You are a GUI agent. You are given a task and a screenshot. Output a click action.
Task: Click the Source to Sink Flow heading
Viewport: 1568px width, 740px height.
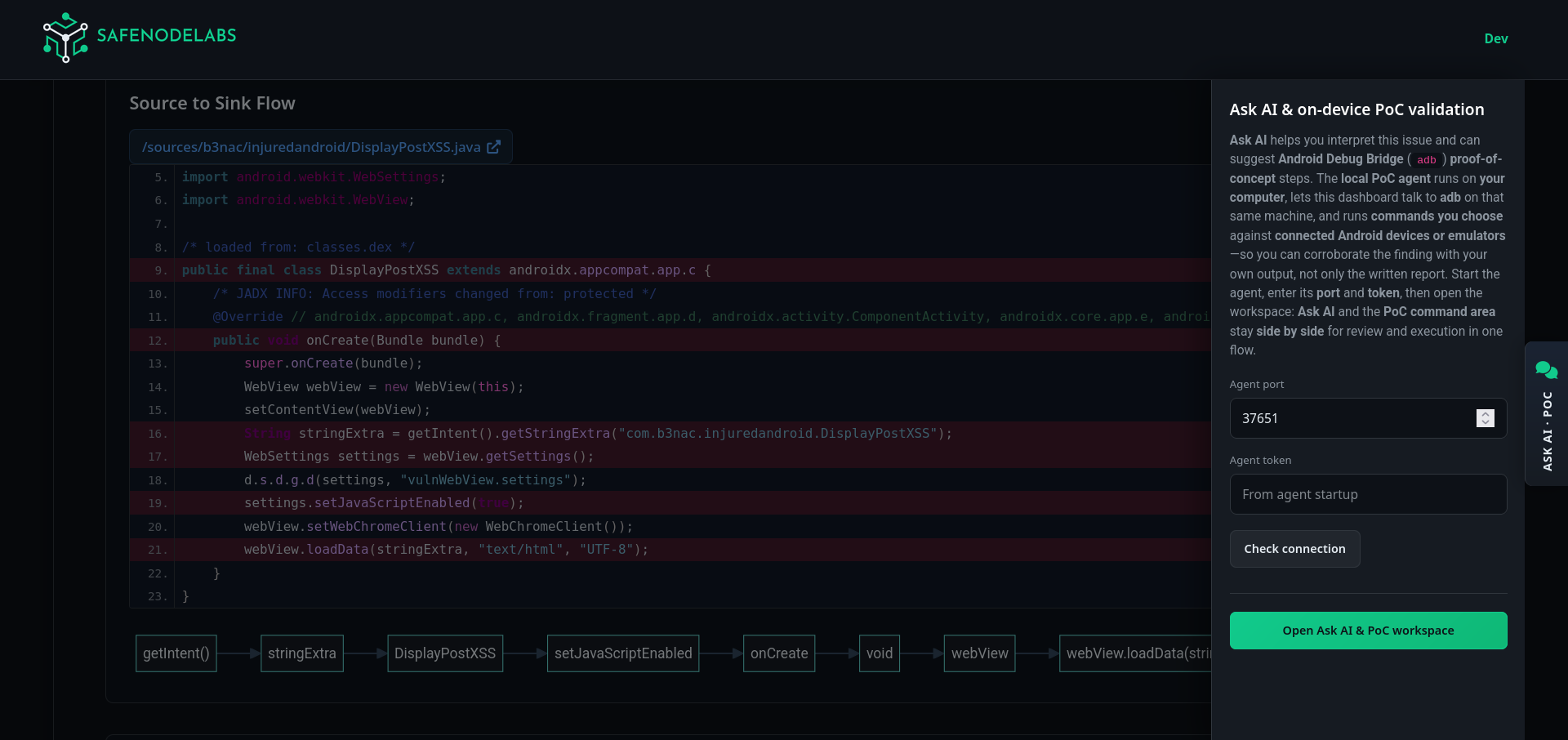212,104
